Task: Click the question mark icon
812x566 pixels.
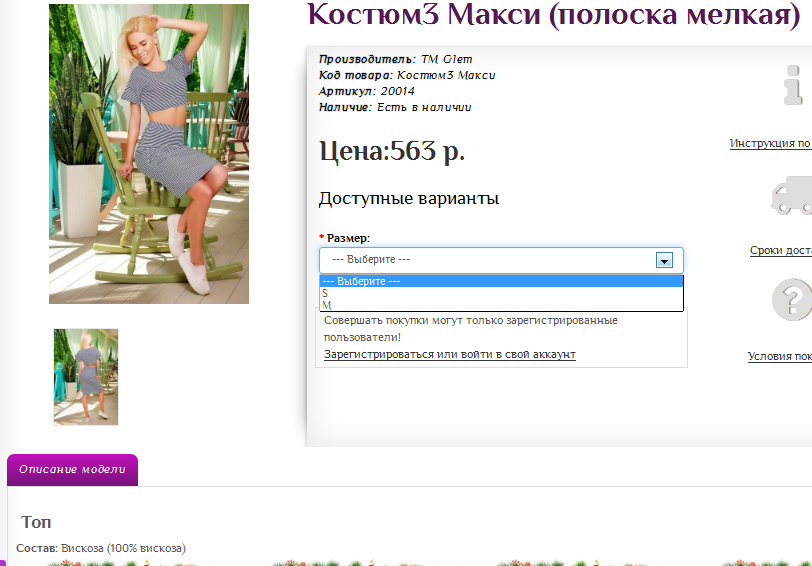Action: pyautogui.click(x=791, y=300)
